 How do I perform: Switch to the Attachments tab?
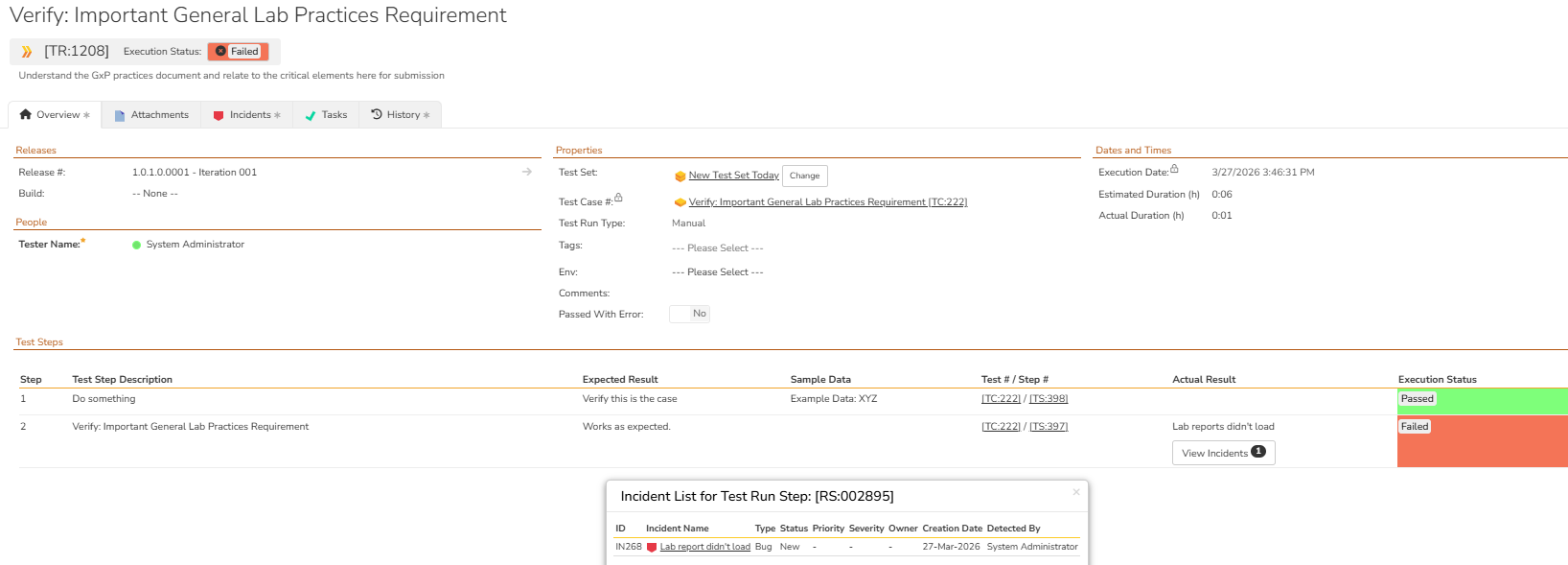pyautogui.click(x=151, y=115)
